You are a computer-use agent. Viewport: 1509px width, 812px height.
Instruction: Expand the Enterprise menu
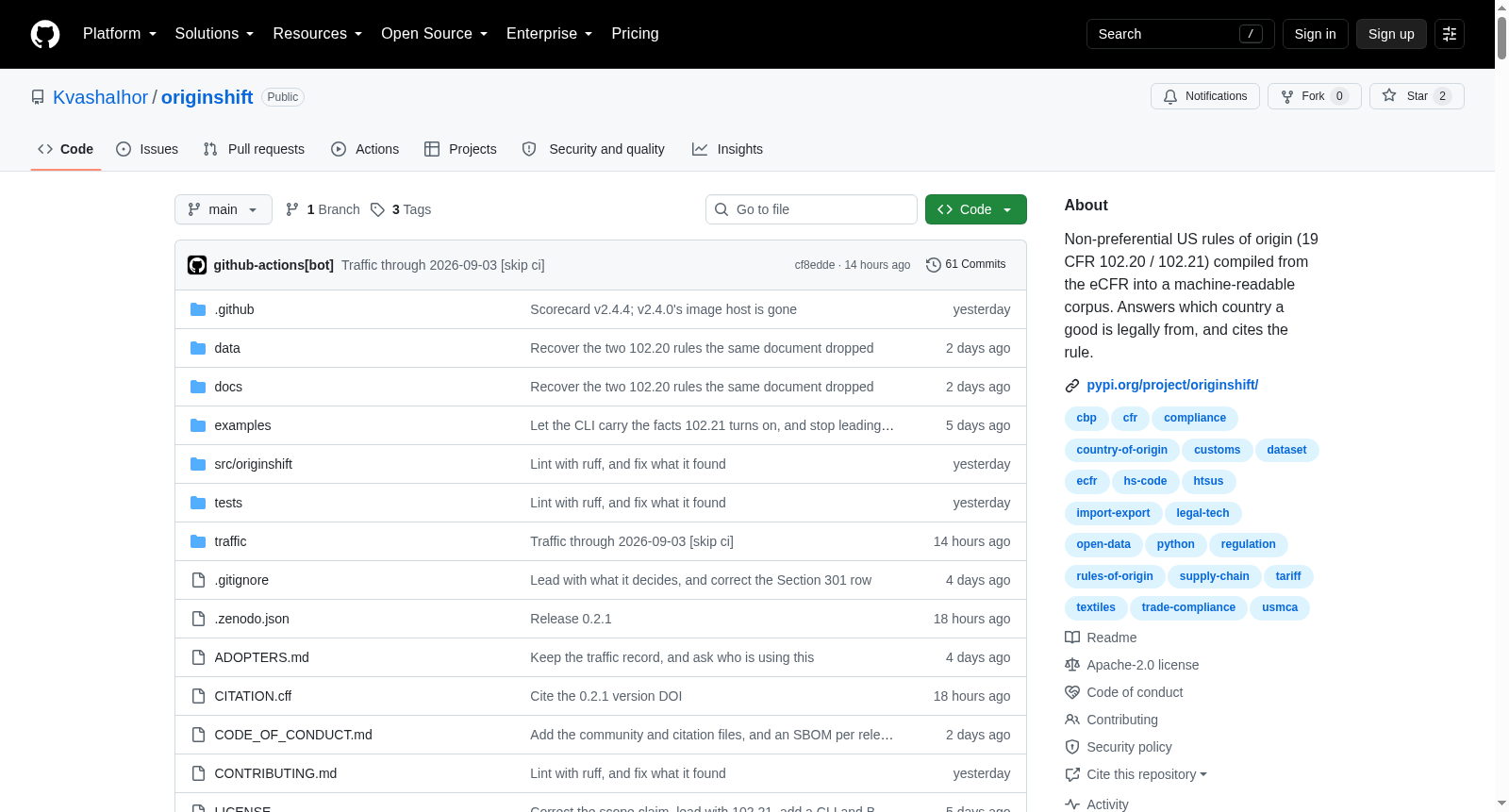pos(549,34)
